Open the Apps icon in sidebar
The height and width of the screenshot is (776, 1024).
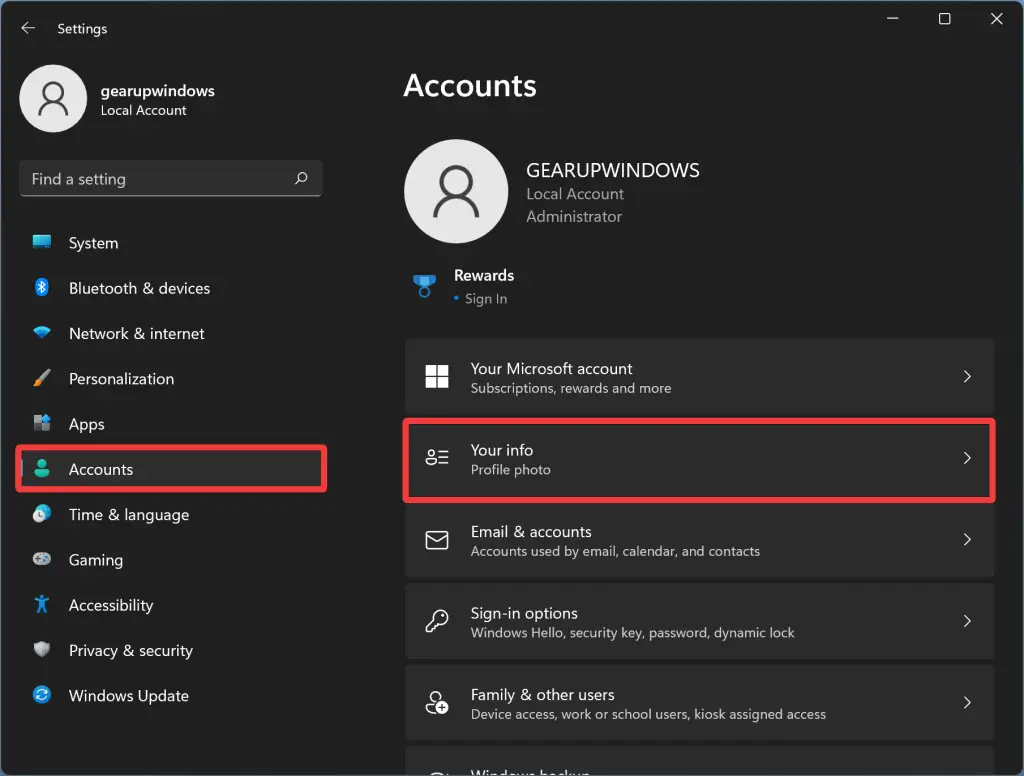[x=42, y=424]
